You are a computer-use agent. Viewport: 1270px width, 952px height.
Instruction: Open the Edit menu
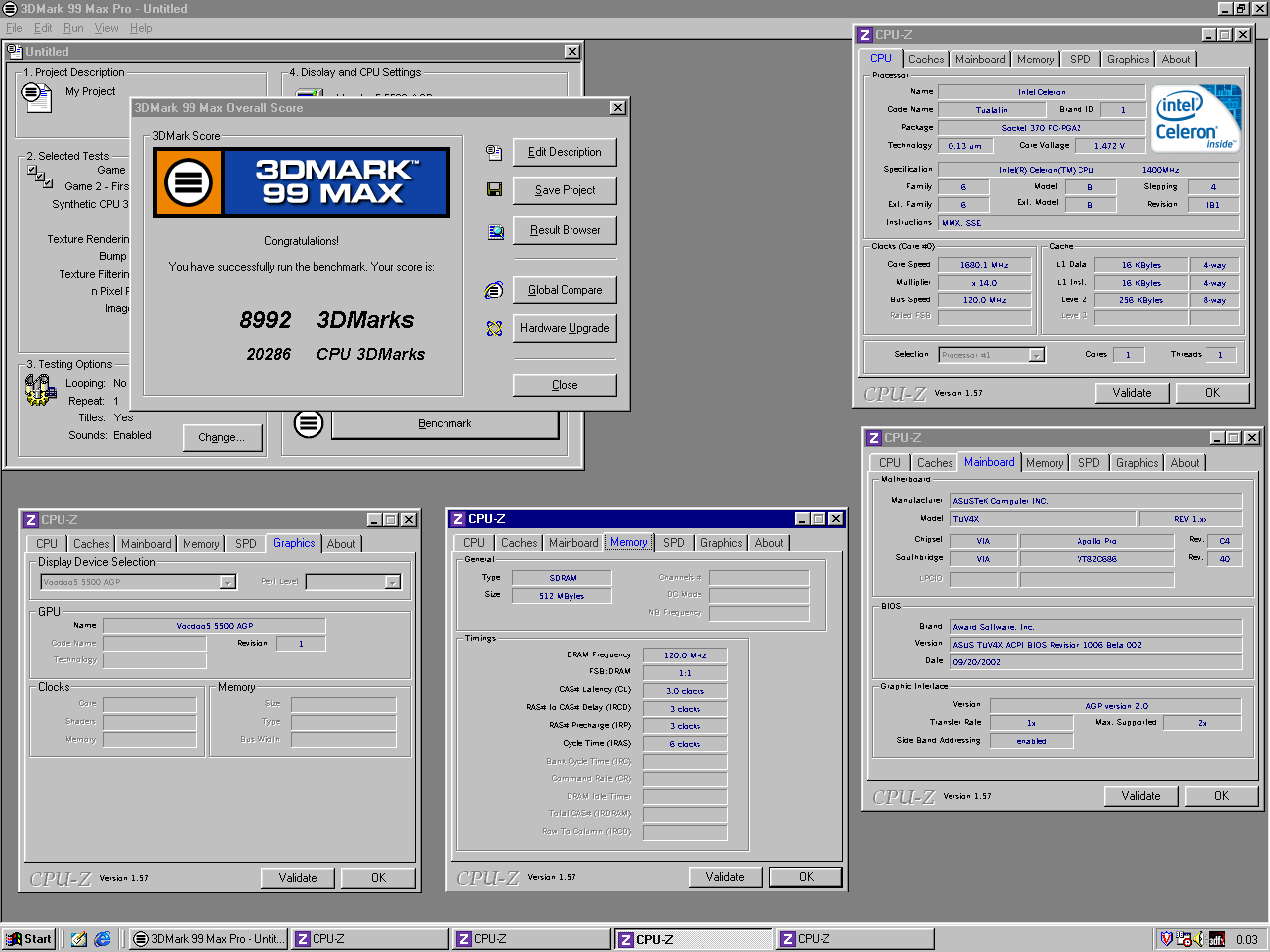coord(43,28)
